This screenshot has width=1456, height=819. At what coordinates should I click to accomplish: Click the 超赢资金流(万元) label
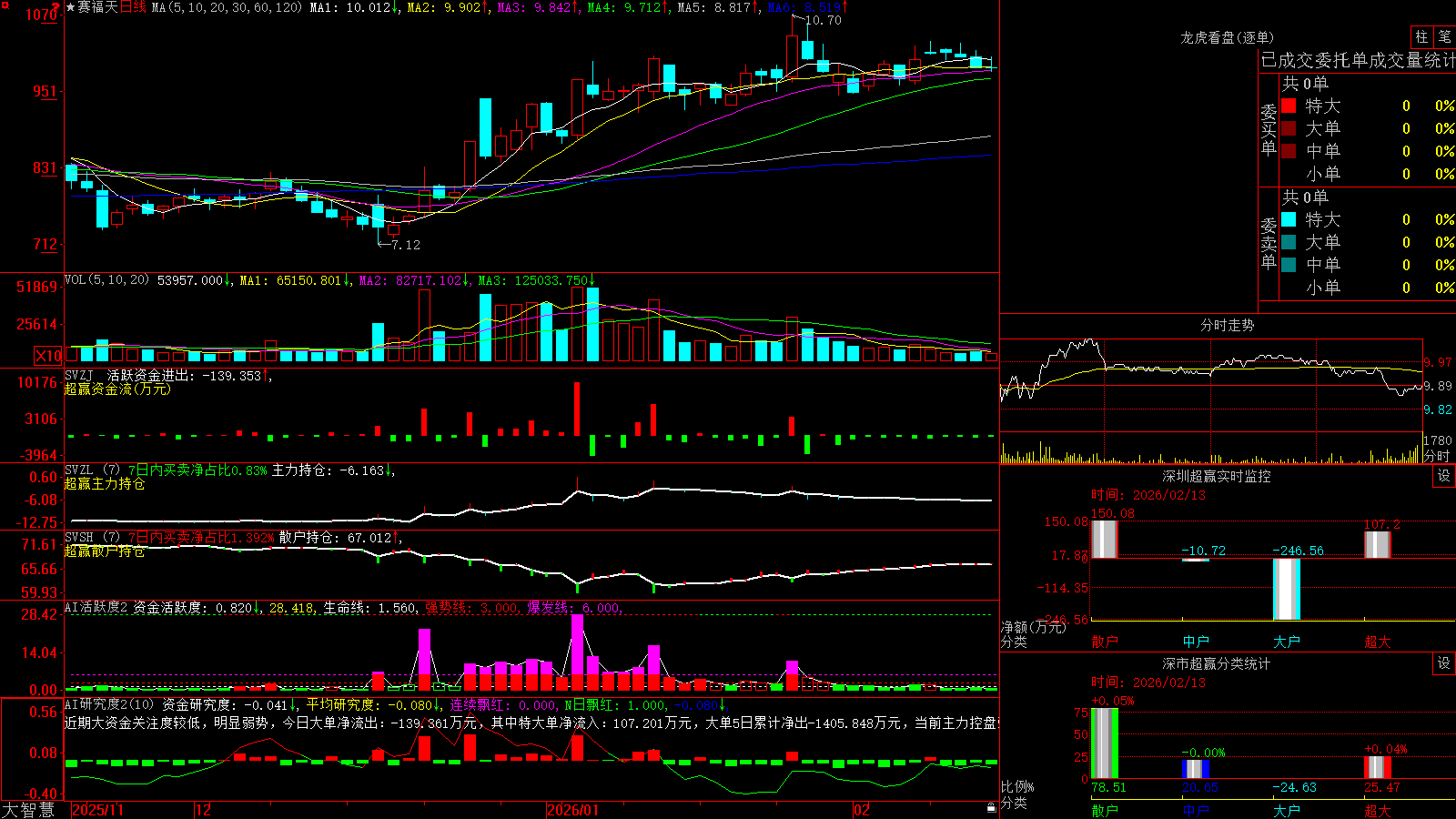click(117, 389)
